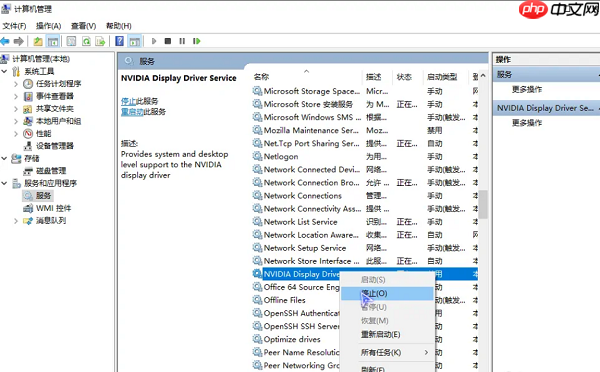This screenshot has width=600, height=372.
Task: Click the Up one level folder icon
Action: click(x=38, y=41)
